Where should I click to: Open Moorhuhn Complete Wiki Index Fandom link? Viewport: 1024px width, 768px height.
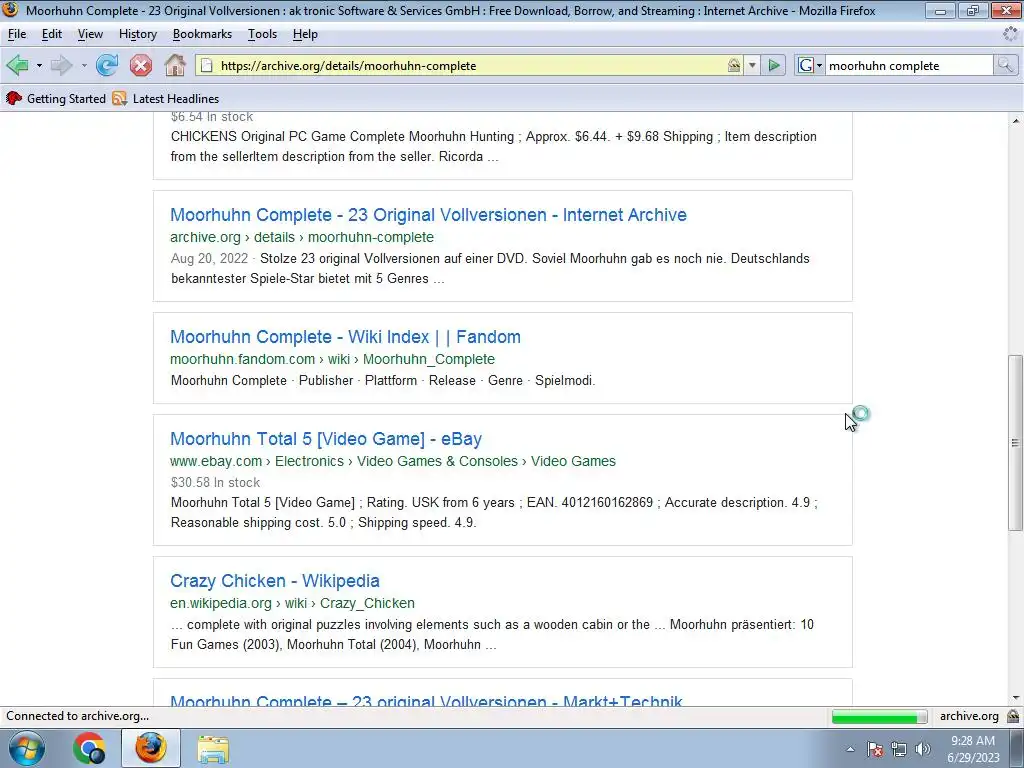pos(345,337)
